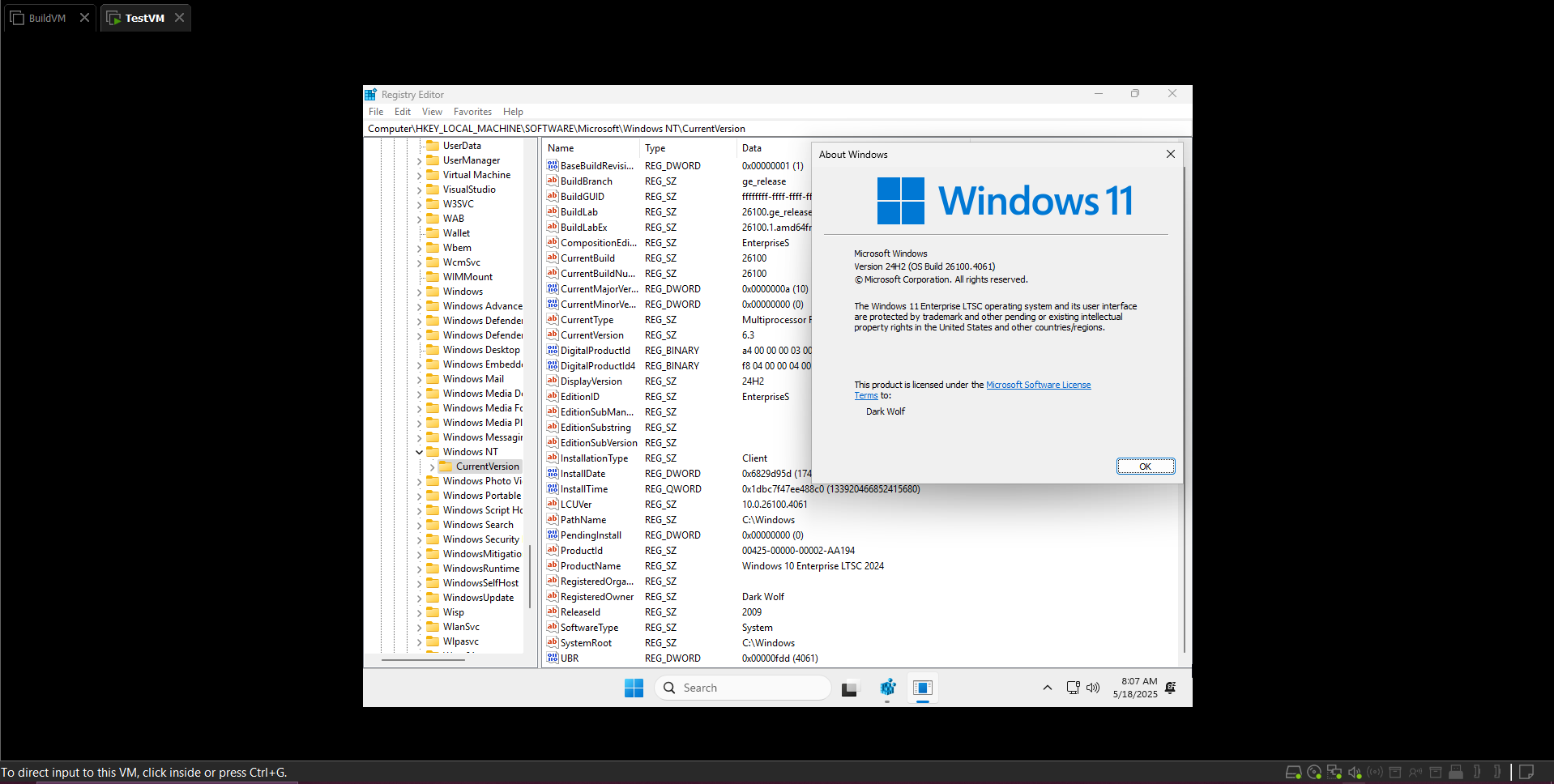This screenshot has width=1554, height=784.
Task: Click the Registry Editor title bar icon
Action: pyautogui.click(x=370, y=95)
